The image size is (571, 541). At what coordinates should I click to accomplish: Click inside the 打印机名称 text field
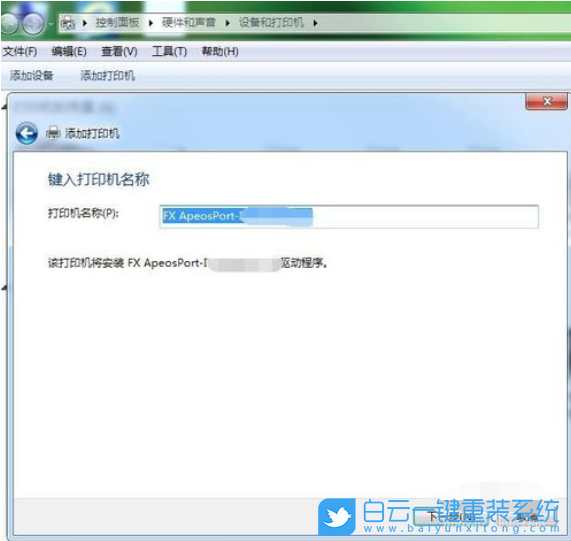[349, 217]
